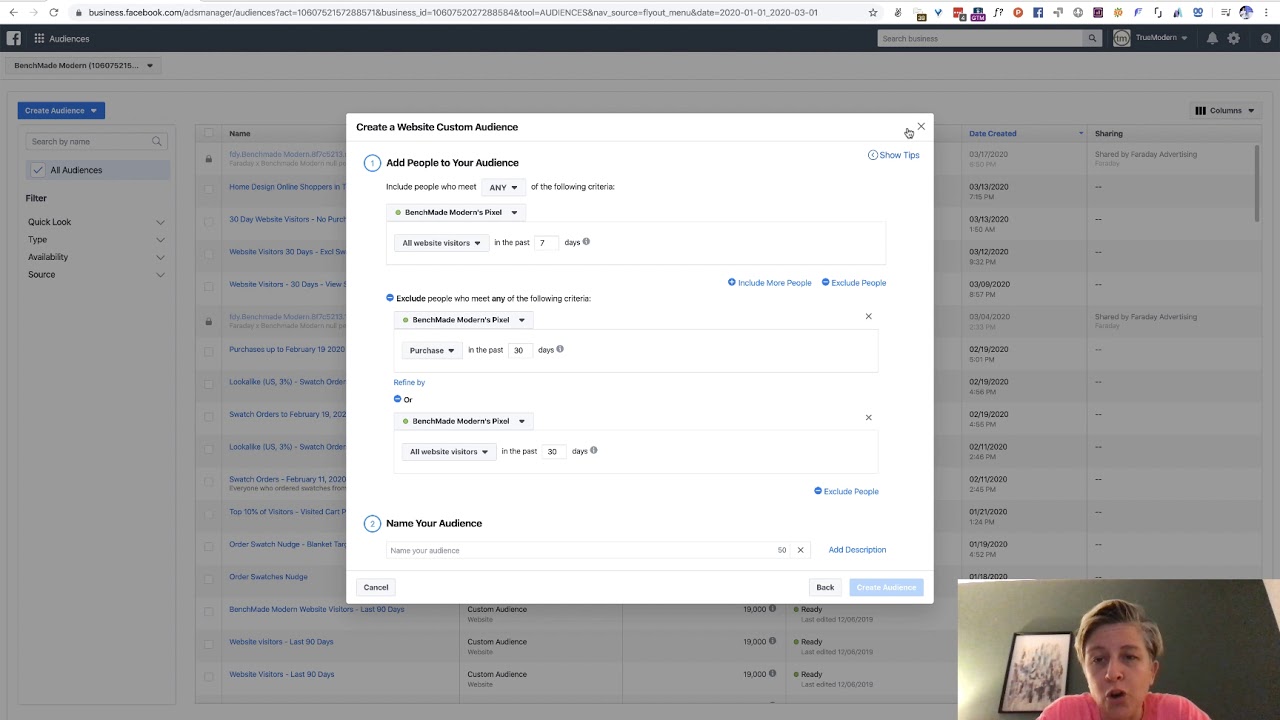
Task: Click the Refine by link
Action: 409,382
